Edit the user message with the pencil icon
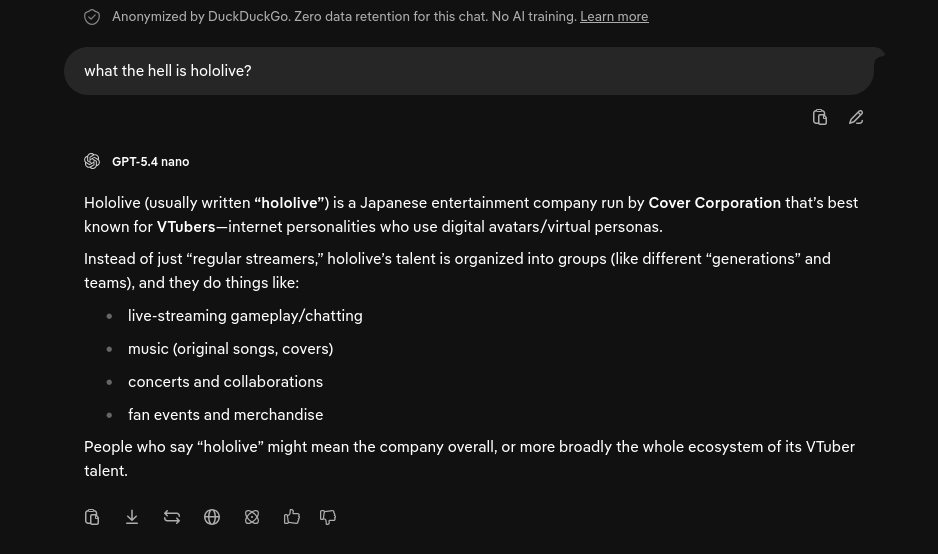The width and height of the screenshot is (938, 554). [x=856, y=117]
